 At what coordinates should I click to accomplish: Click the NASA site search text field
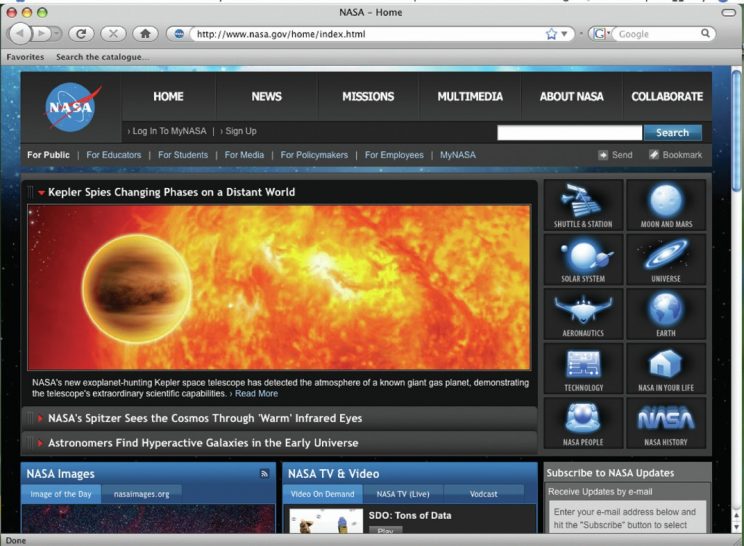(569, 132)
